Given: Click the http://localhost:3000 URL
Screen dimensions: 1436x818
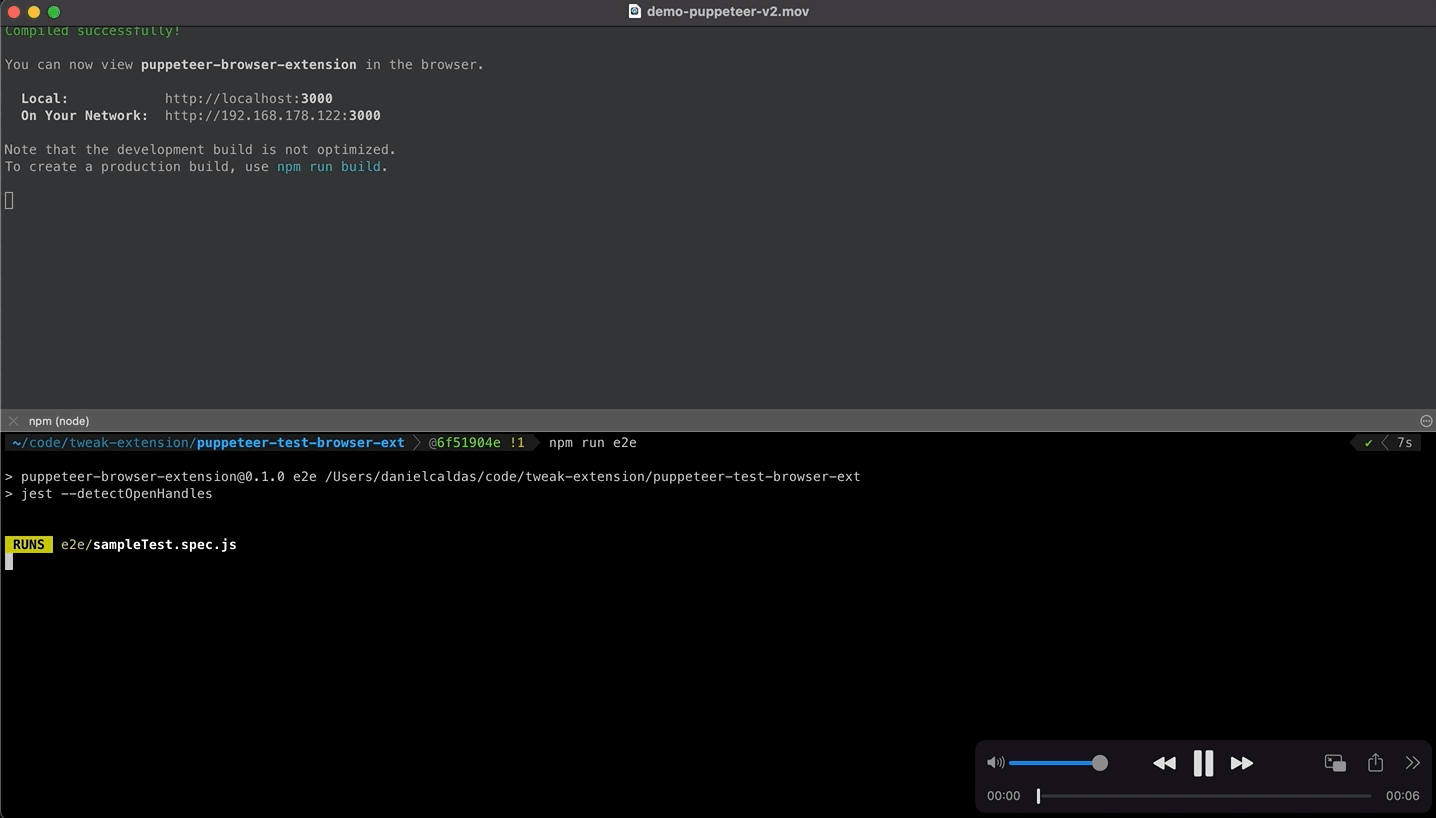Looking at the screenshot, I should tap(248, 98).
